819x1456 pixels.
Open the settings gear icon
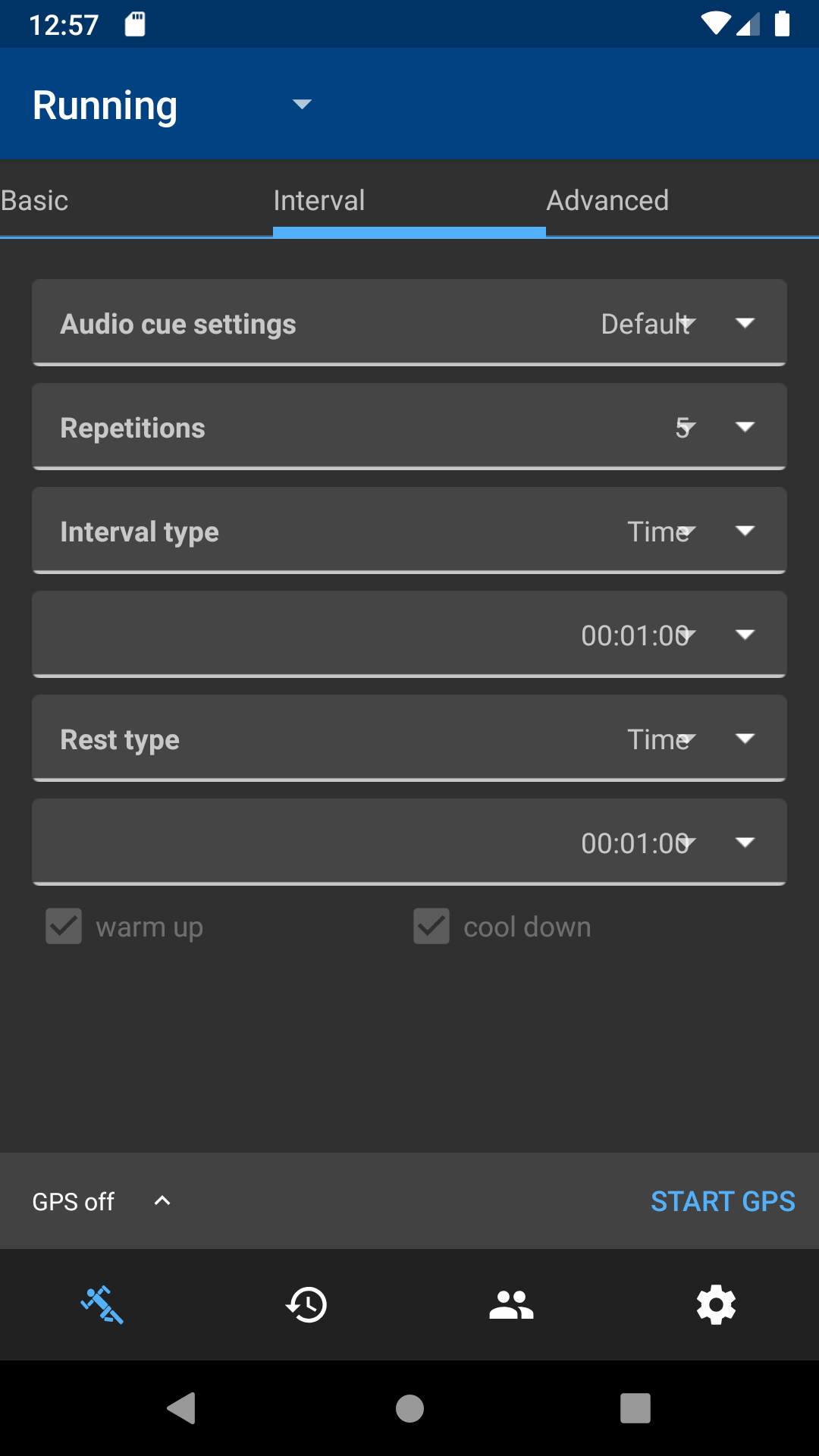tap(716, 1304)
